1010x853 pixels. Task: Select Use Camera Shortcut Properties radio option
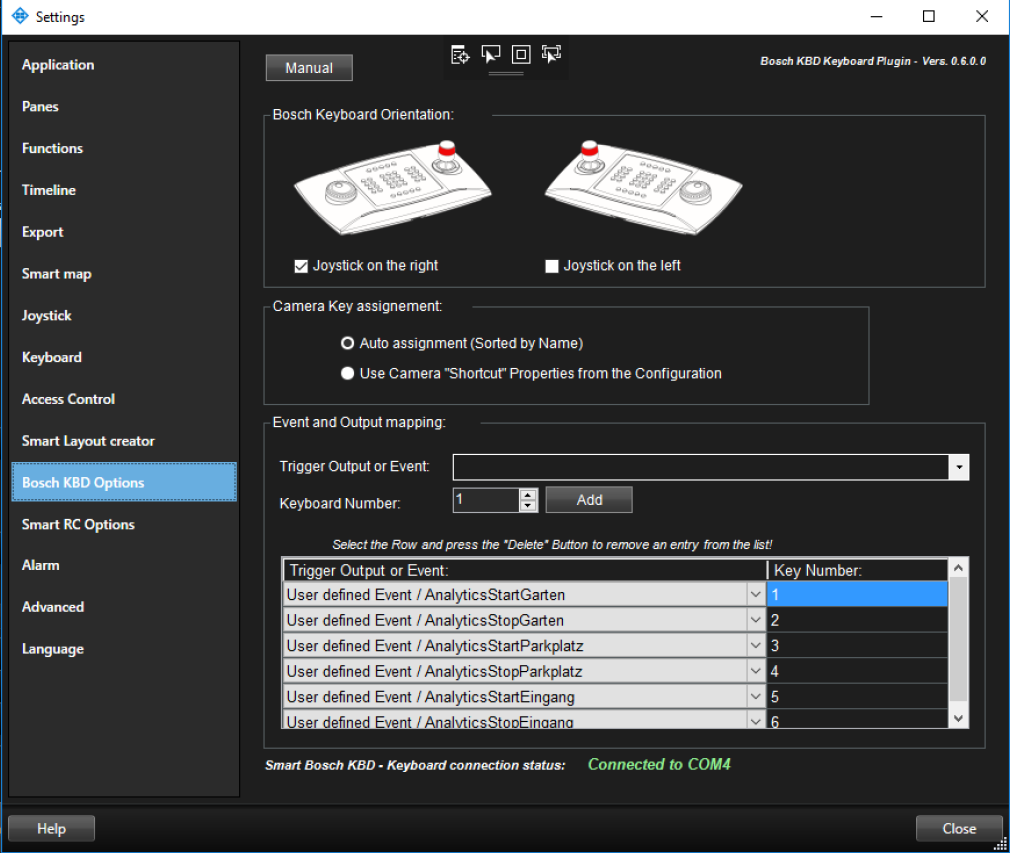point(348,373)
